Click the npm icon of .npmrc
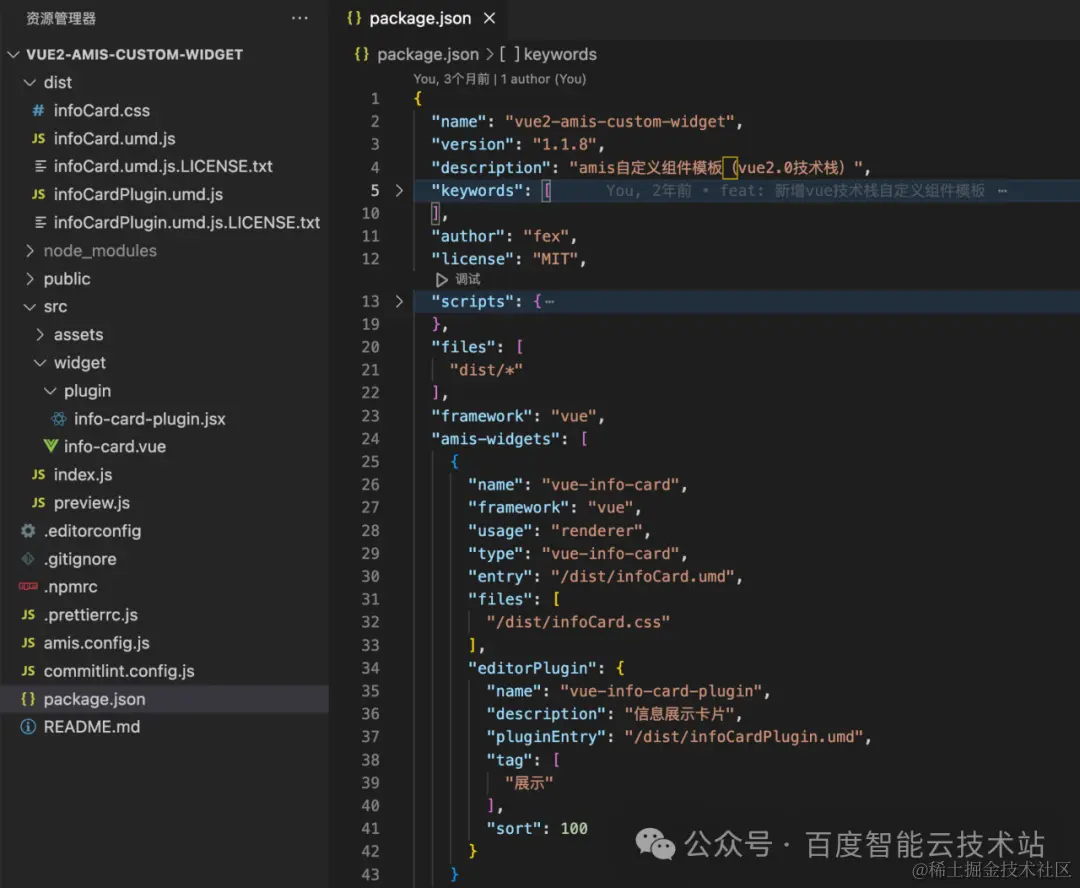 pyautogui.click(x=28, y=586)
